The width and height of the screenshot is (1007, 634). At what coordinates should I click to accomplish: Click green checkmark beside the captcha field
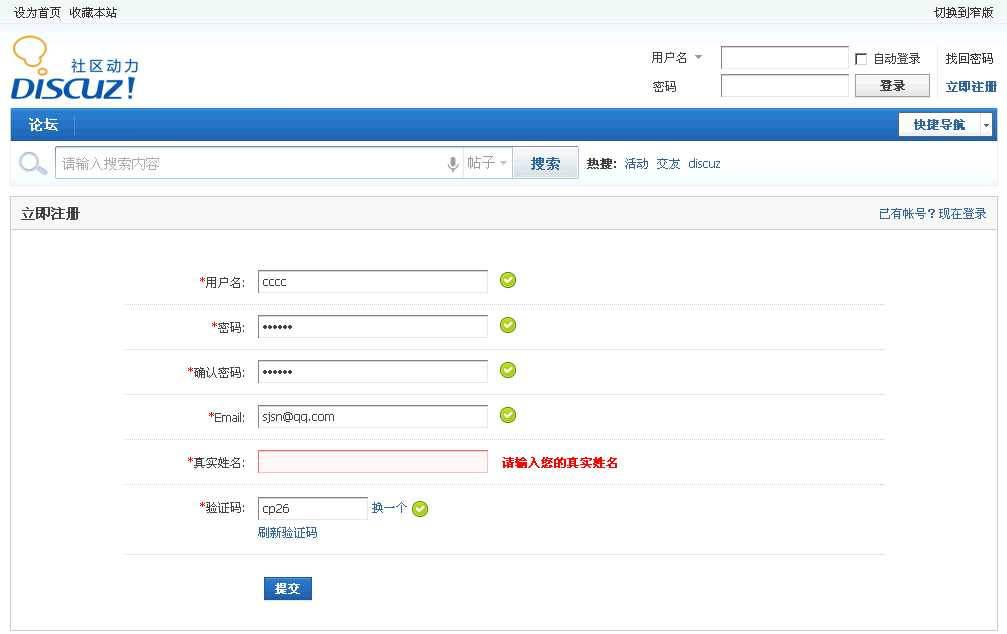pyautogui.click(x=420, y=509)
